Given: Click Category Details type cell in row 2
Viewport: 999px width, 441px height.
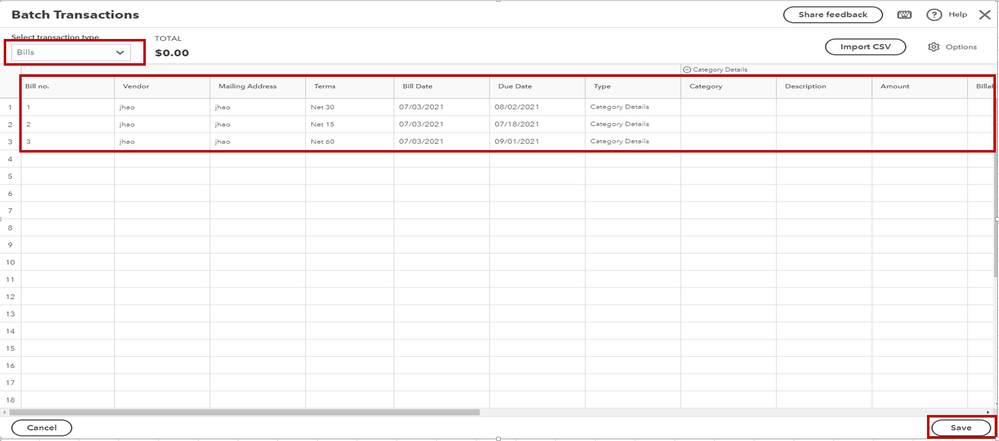Looking at the screenshot, I should [633, 124].
